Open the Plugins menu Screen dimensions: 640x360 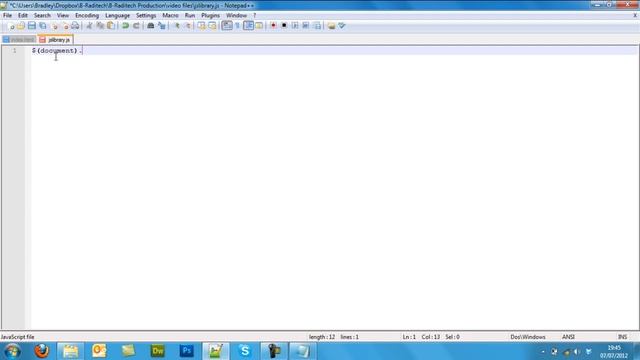pyautogui.click(x=211, y=16)
